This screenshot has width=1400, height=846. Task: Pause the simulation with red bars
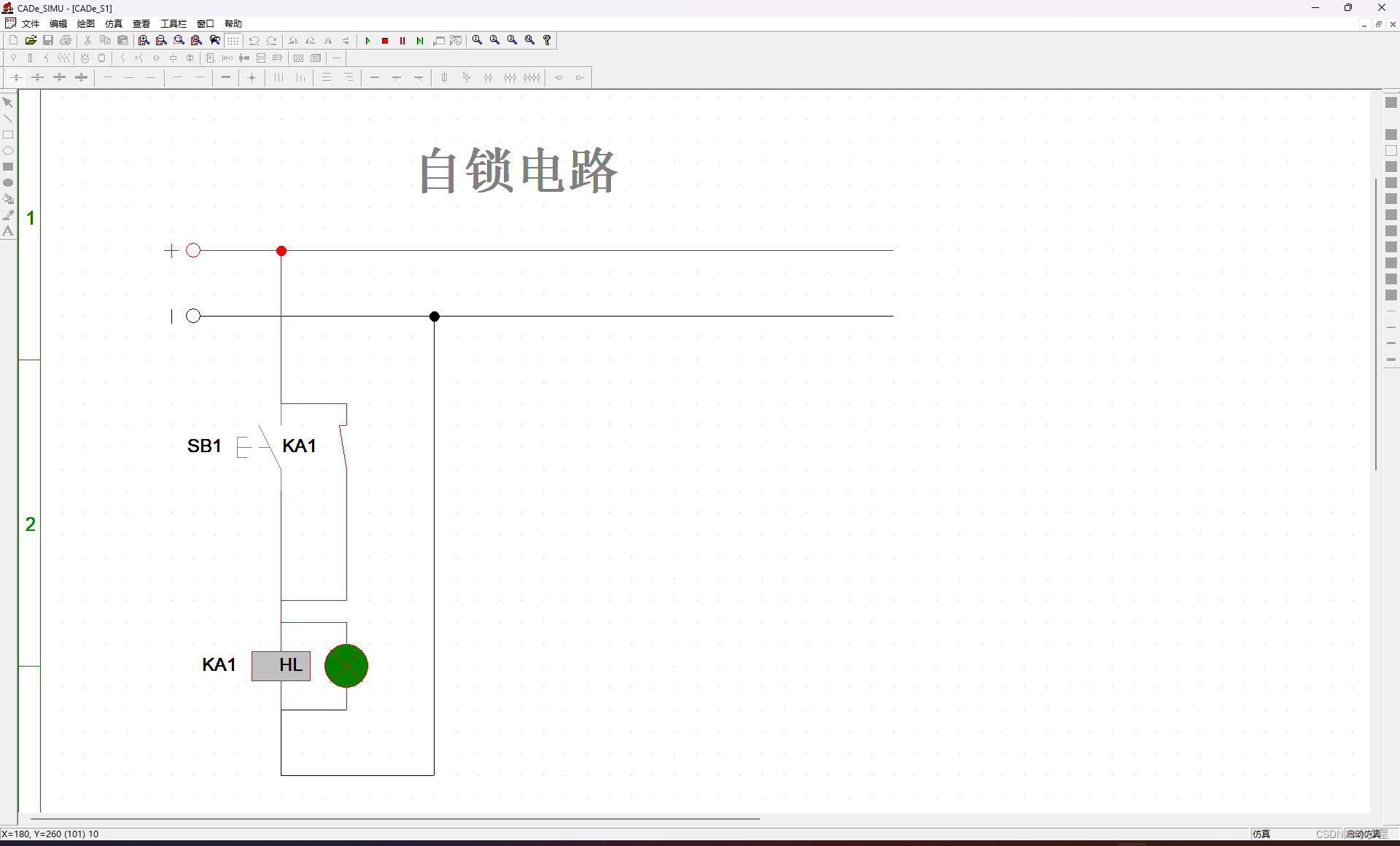[x=402, y=41]
